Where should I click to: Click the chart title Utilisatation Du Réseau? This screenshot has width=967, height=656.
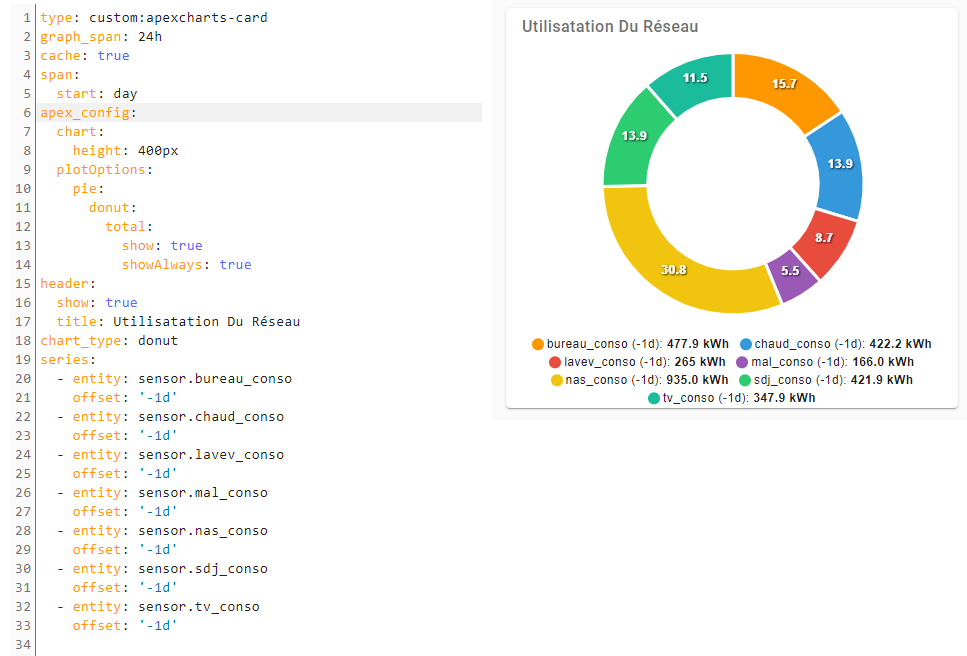pos(611,27)
